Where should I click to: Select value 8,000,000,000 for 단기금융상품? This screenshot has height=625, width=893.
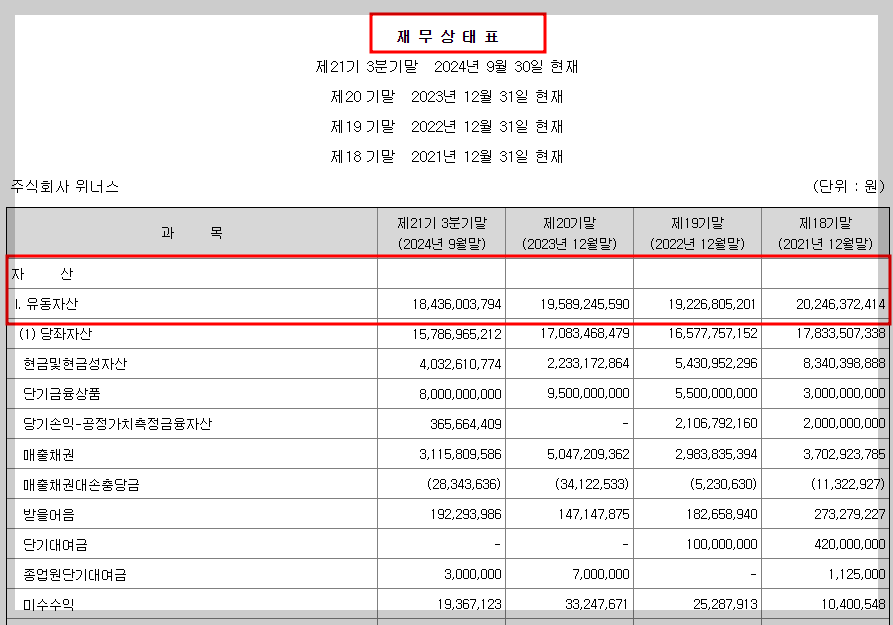click(460, 394)
